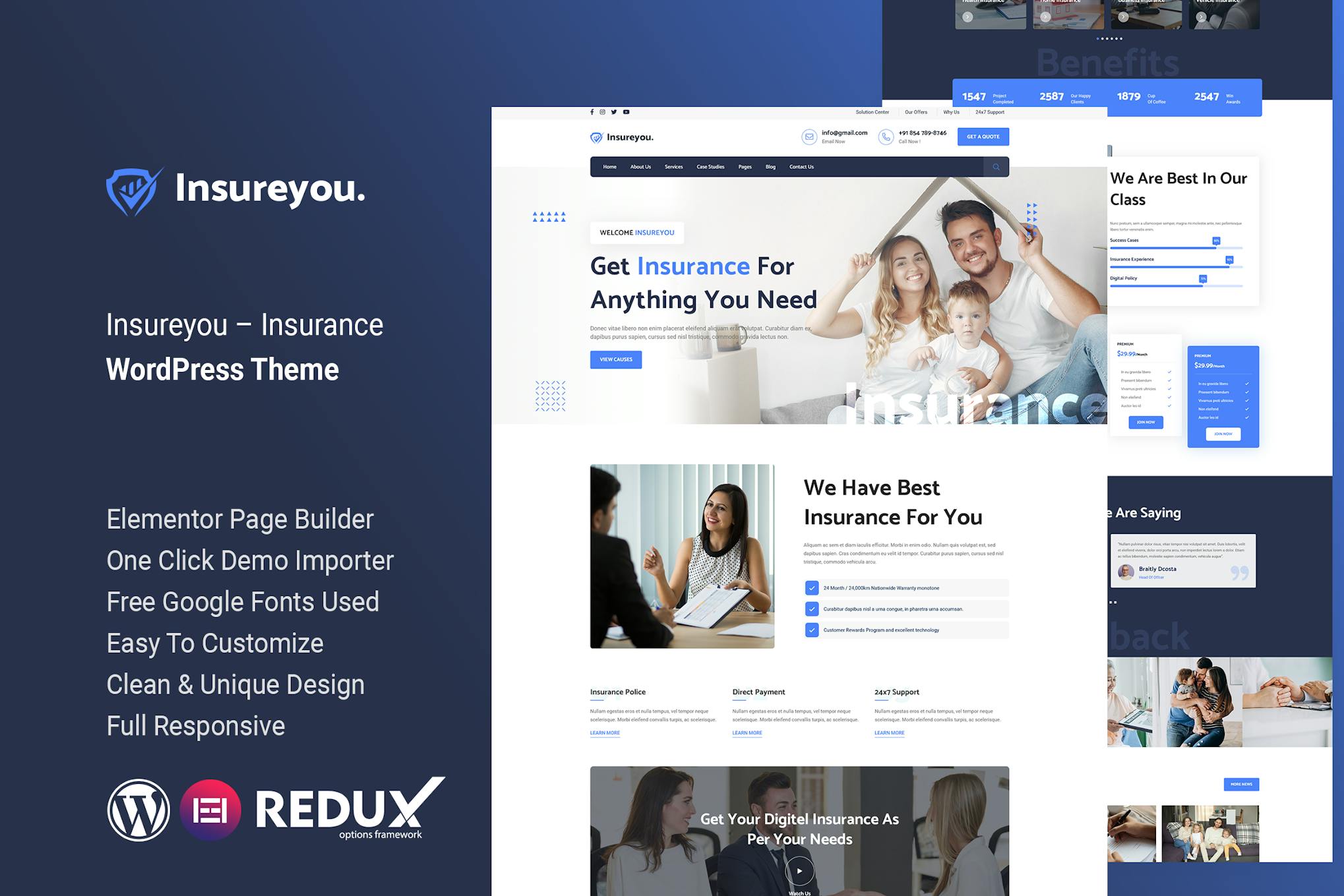Open the Pages navigation menu
This screenshot has height=896, width=1344.
745,167
